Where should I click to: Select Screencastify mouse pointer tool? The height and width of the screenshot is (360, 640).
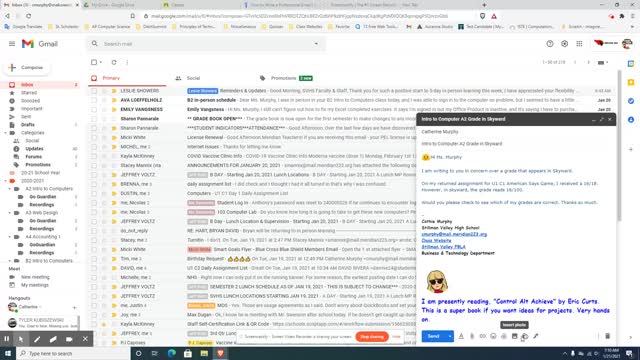(21, 339)
